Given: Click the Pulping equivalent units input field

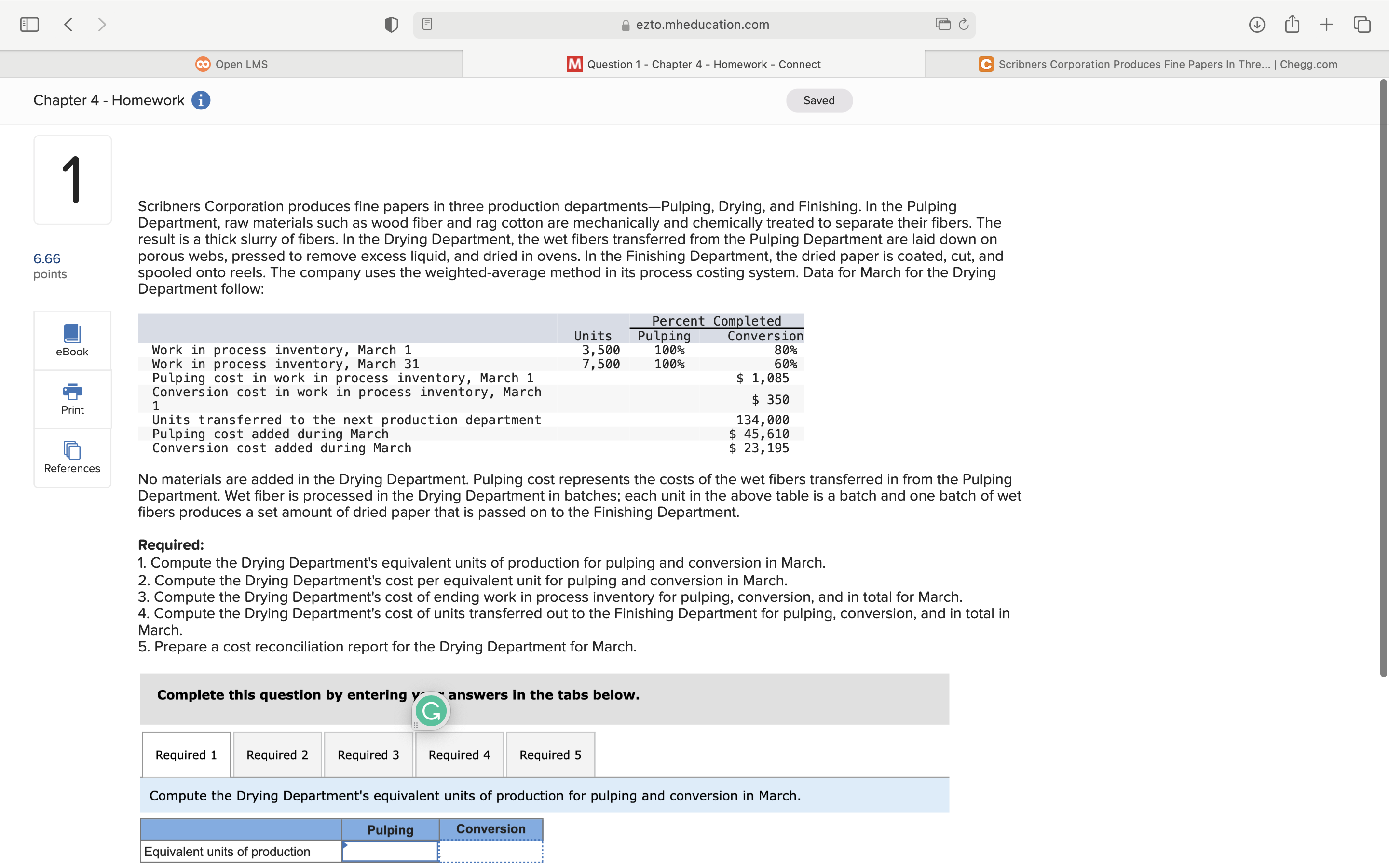Looking at the screenshot, I should 390,851.
